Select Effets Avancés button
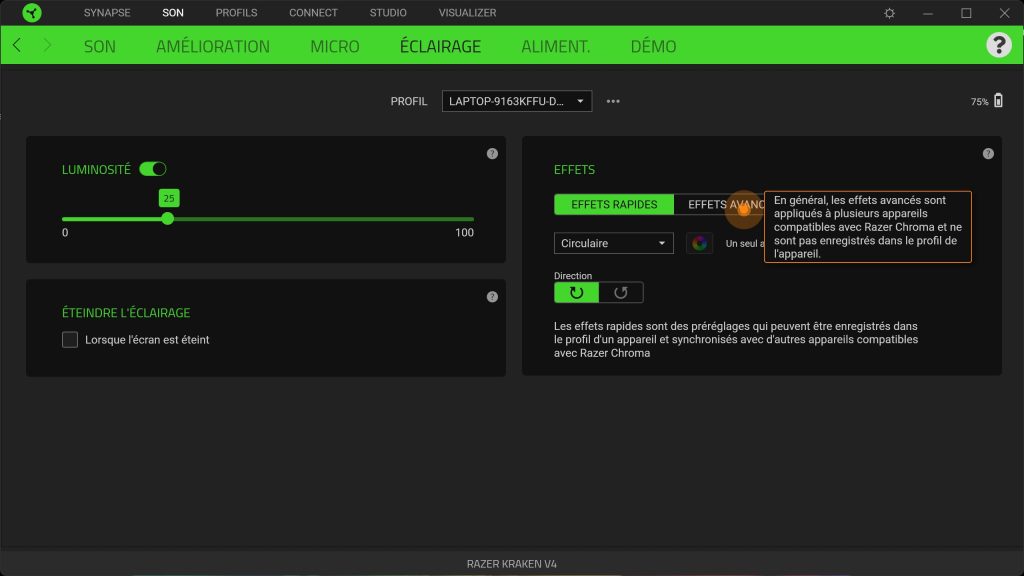Image resolution: width=1024 pixels, height=576 pixels. [719, 204]
